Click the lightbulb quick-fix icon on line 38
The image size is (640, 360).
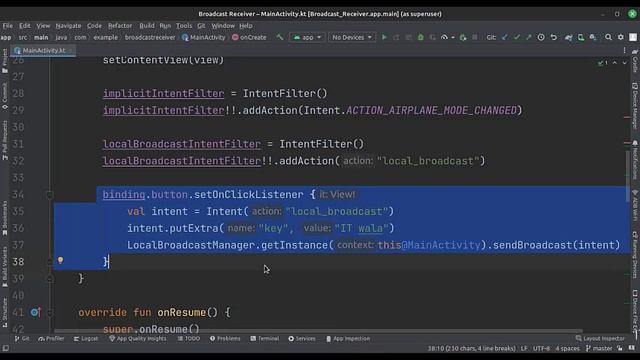(x=60, y=260)
